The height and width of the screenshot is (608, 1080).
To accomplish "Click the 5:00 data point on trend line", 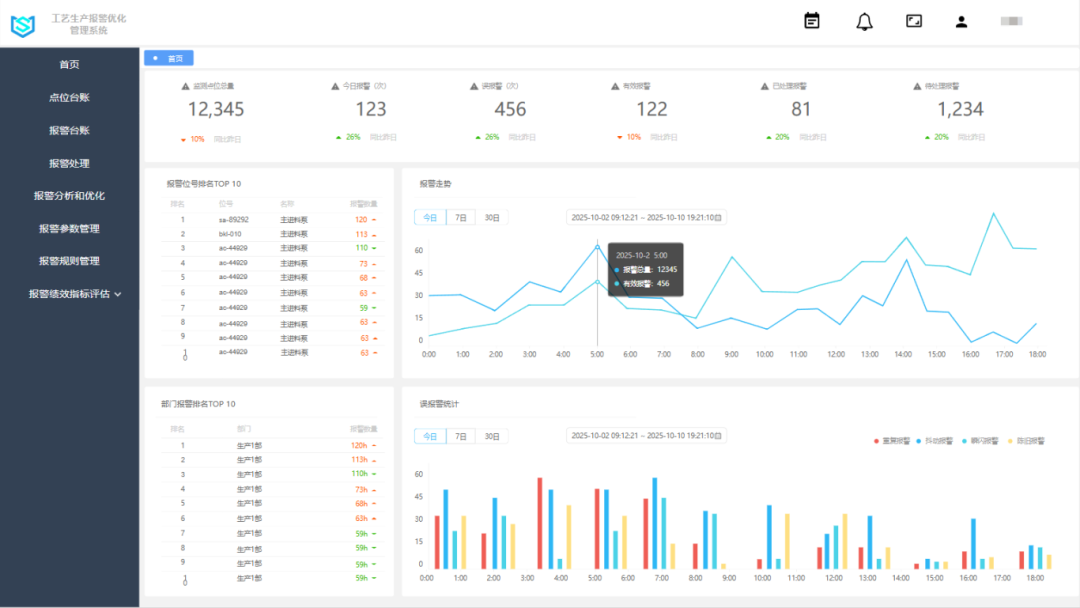I will coord(598,247).
